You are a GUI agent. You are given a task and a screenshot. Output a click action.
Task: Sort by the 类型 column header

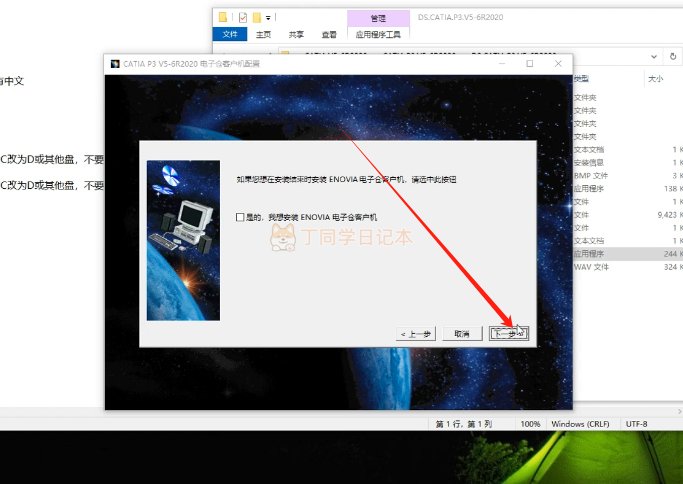pyautogui.click(x=581, y=79)
